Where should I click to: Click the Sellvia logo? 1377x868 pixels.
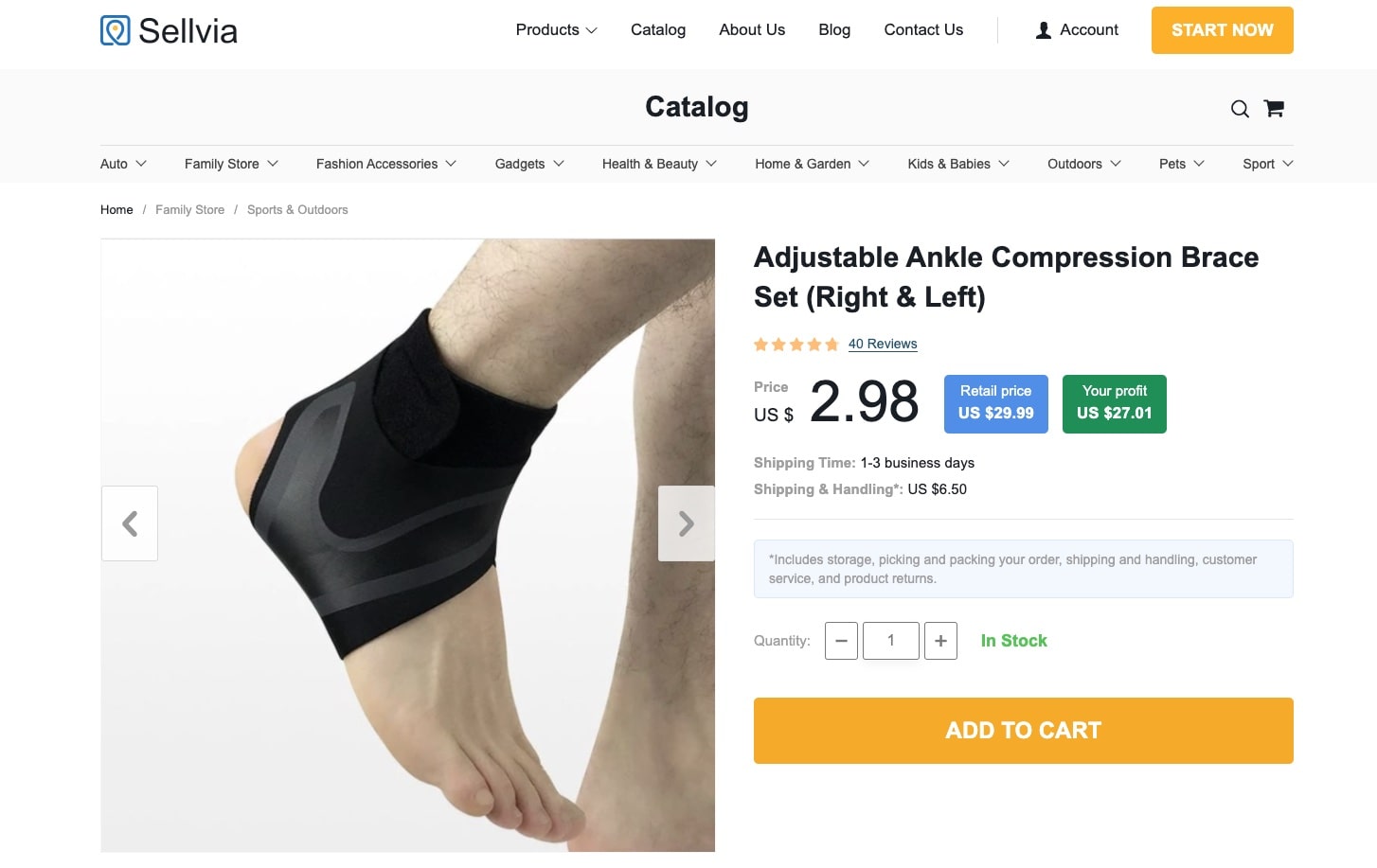click(168, 30)
